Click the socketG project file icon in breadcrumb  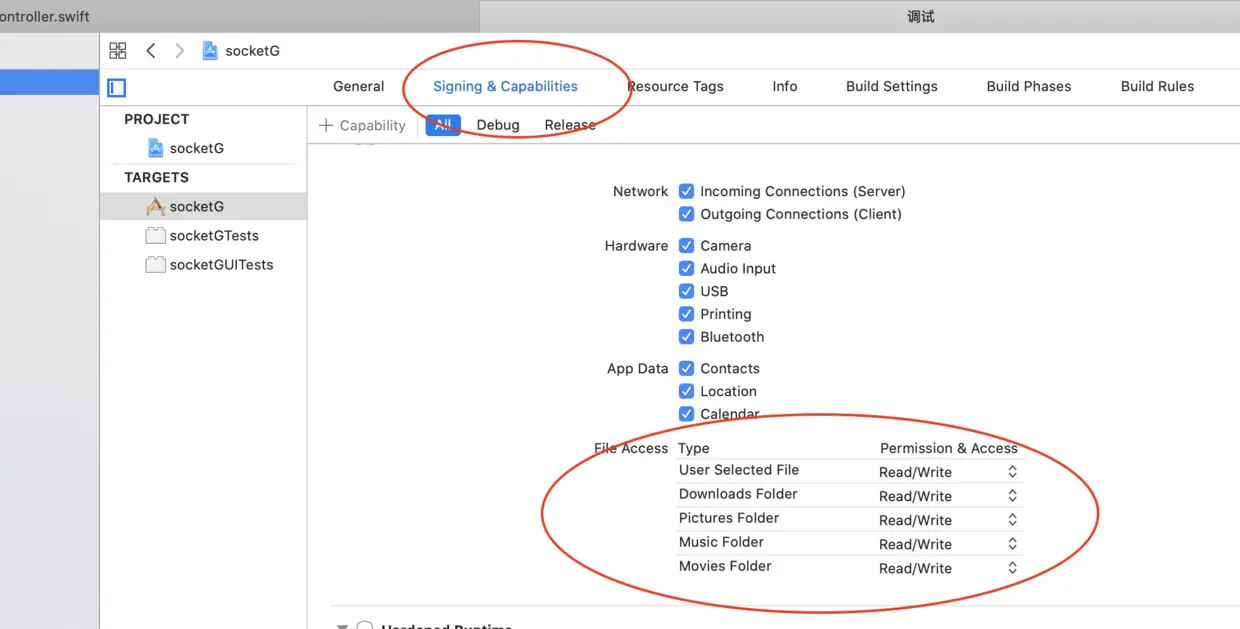point(210,51)
